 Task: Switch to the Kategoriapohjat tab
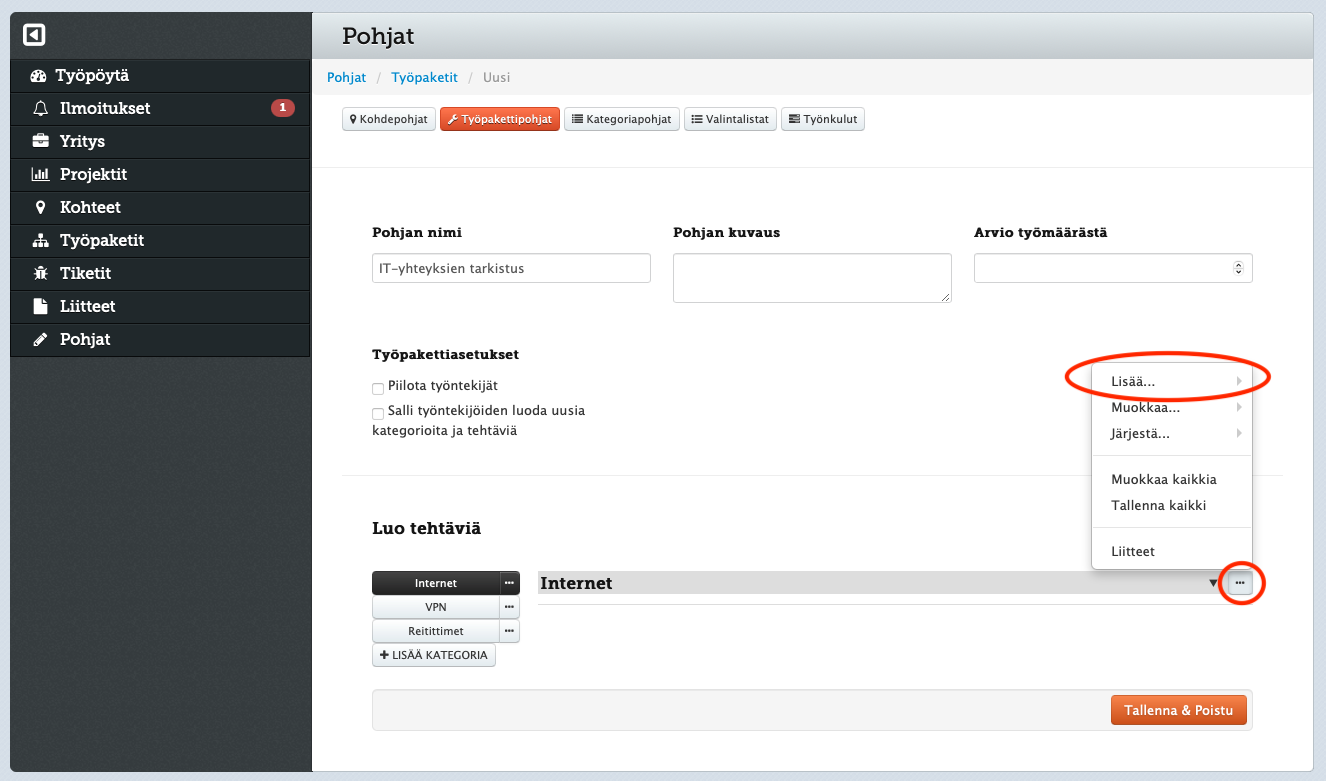tap(622, 119)
